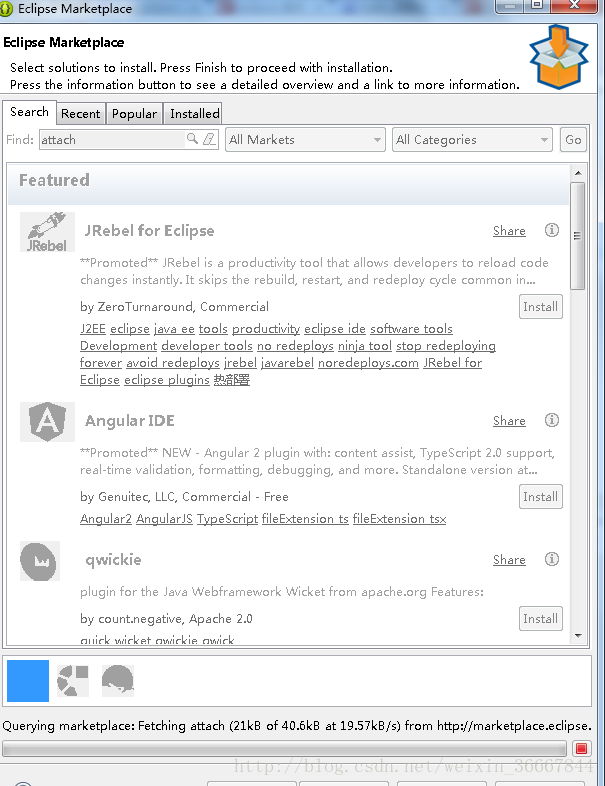
Task: Open the noredeploys.com tag link
Action: click(368, 363)
